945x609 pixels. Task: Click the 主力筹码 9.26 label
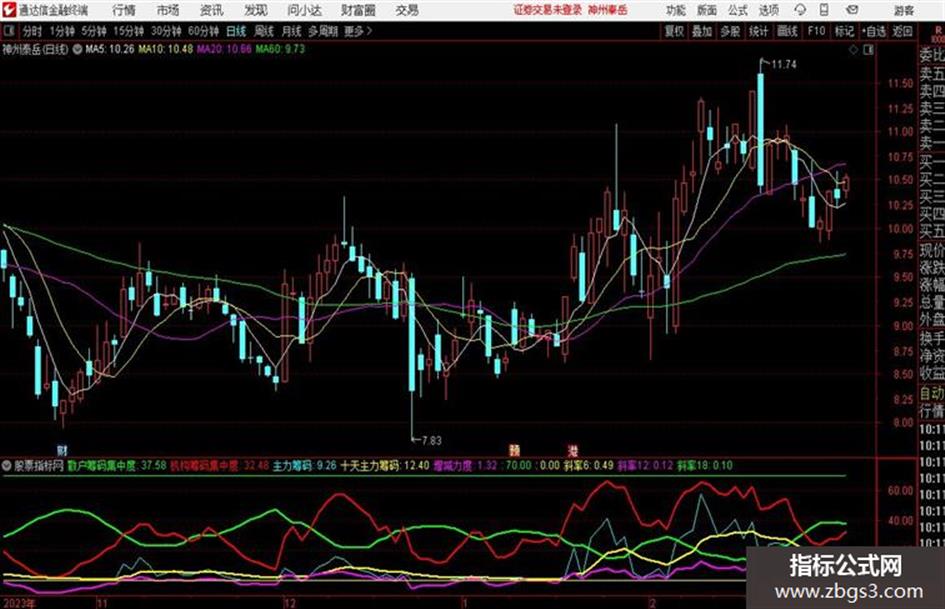click(304, 465)
